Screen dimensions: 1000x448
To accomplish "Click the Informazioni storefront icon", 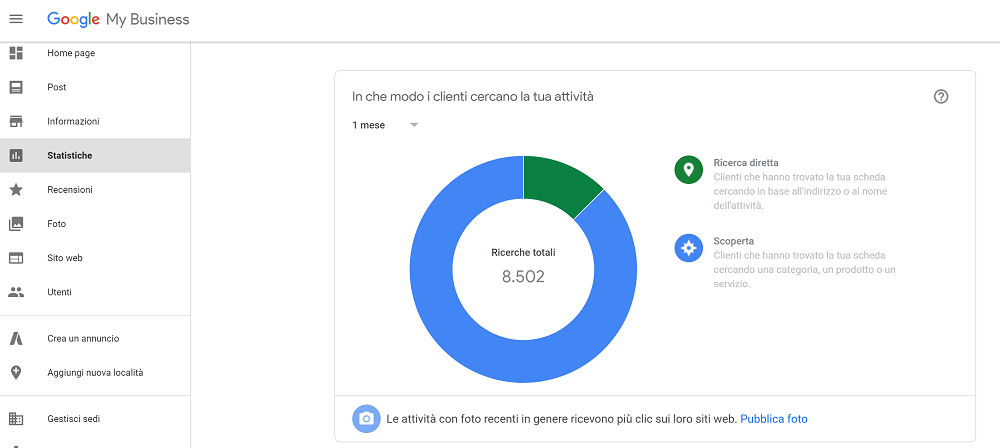I will click(16, 121).
